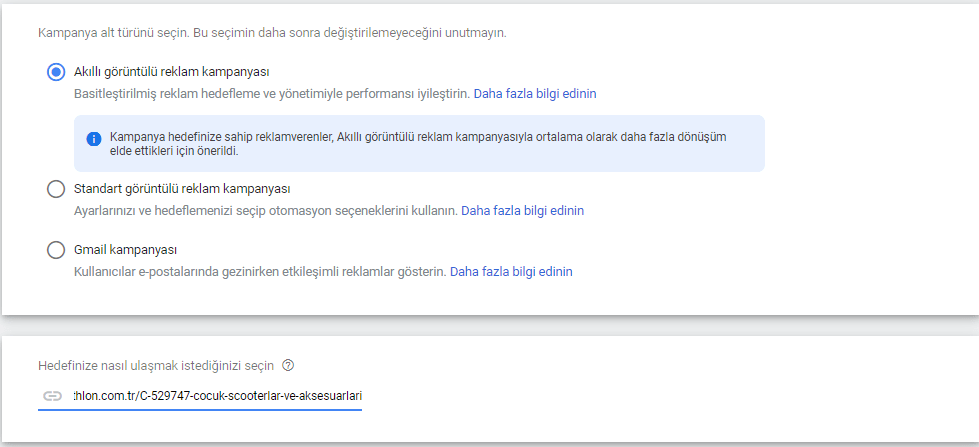979x447 pixels.
Task: Click the 'Gmail kampanyası' label text
Action: (x=125, y=249)
